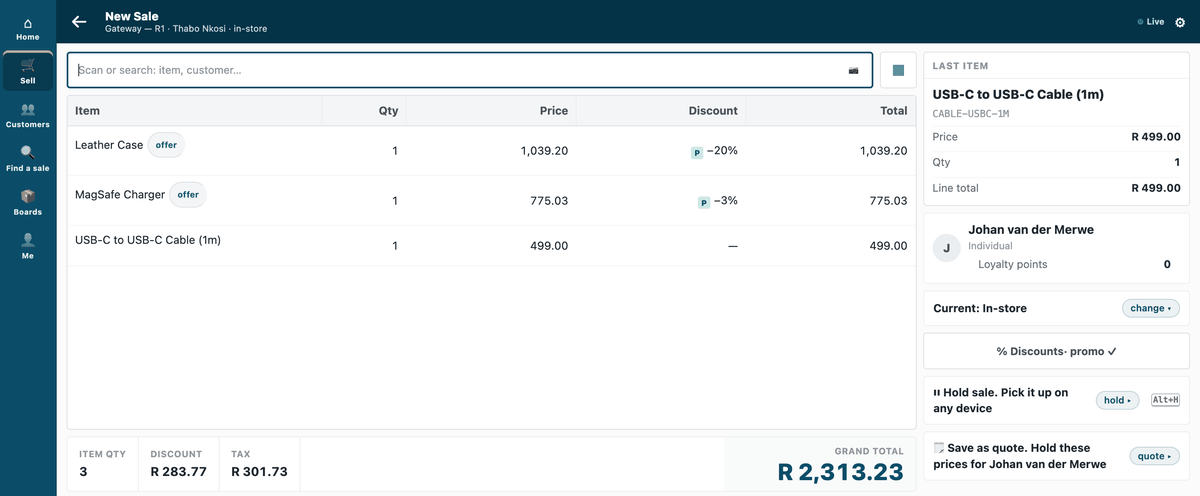Click the barcode scanner icon in search box
Image resolution: width=1200 pixels, height=496 pixels.
click(853, 70)
